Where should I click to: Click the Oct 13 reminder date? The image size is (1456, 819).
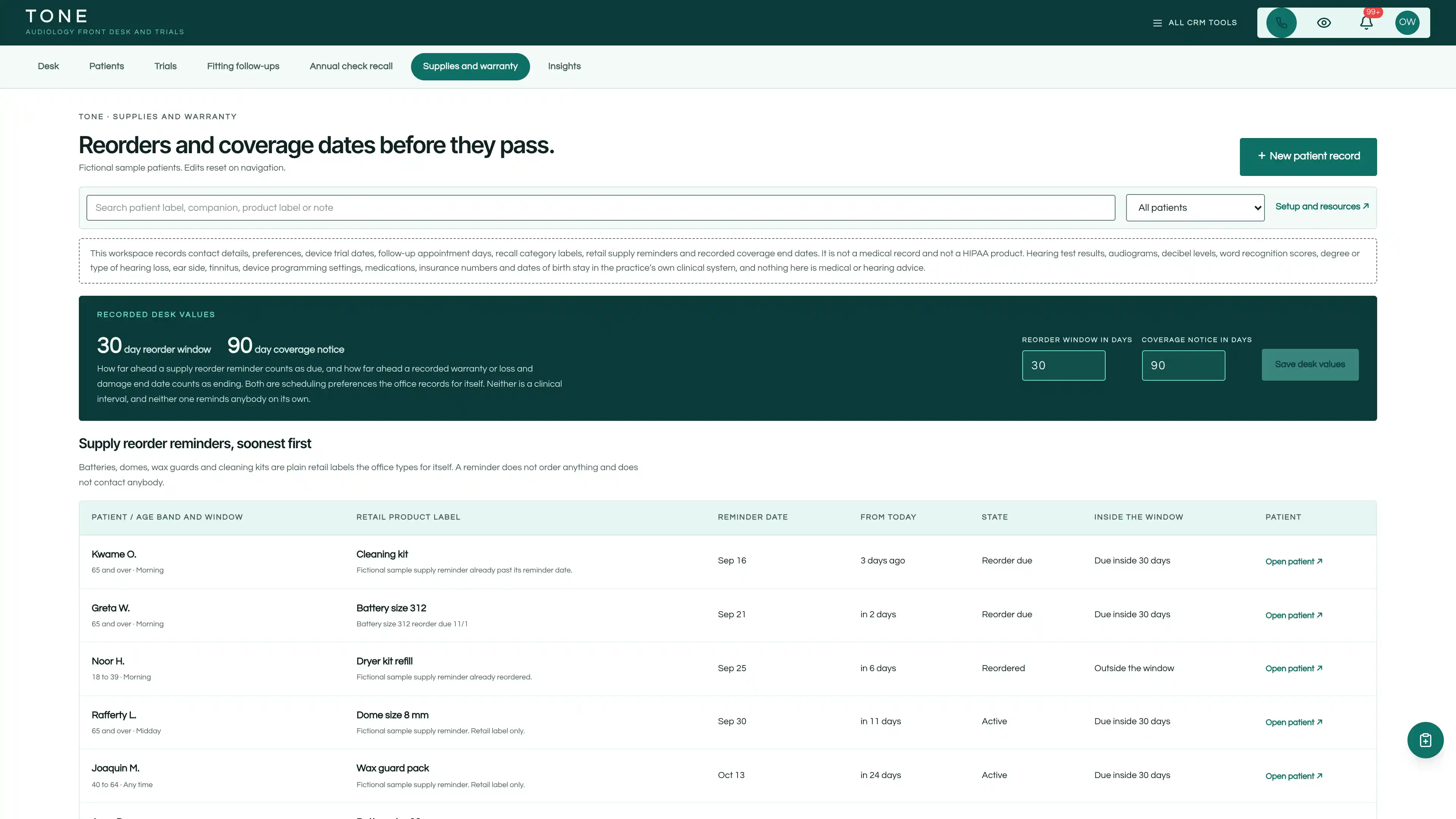point(731,775)
